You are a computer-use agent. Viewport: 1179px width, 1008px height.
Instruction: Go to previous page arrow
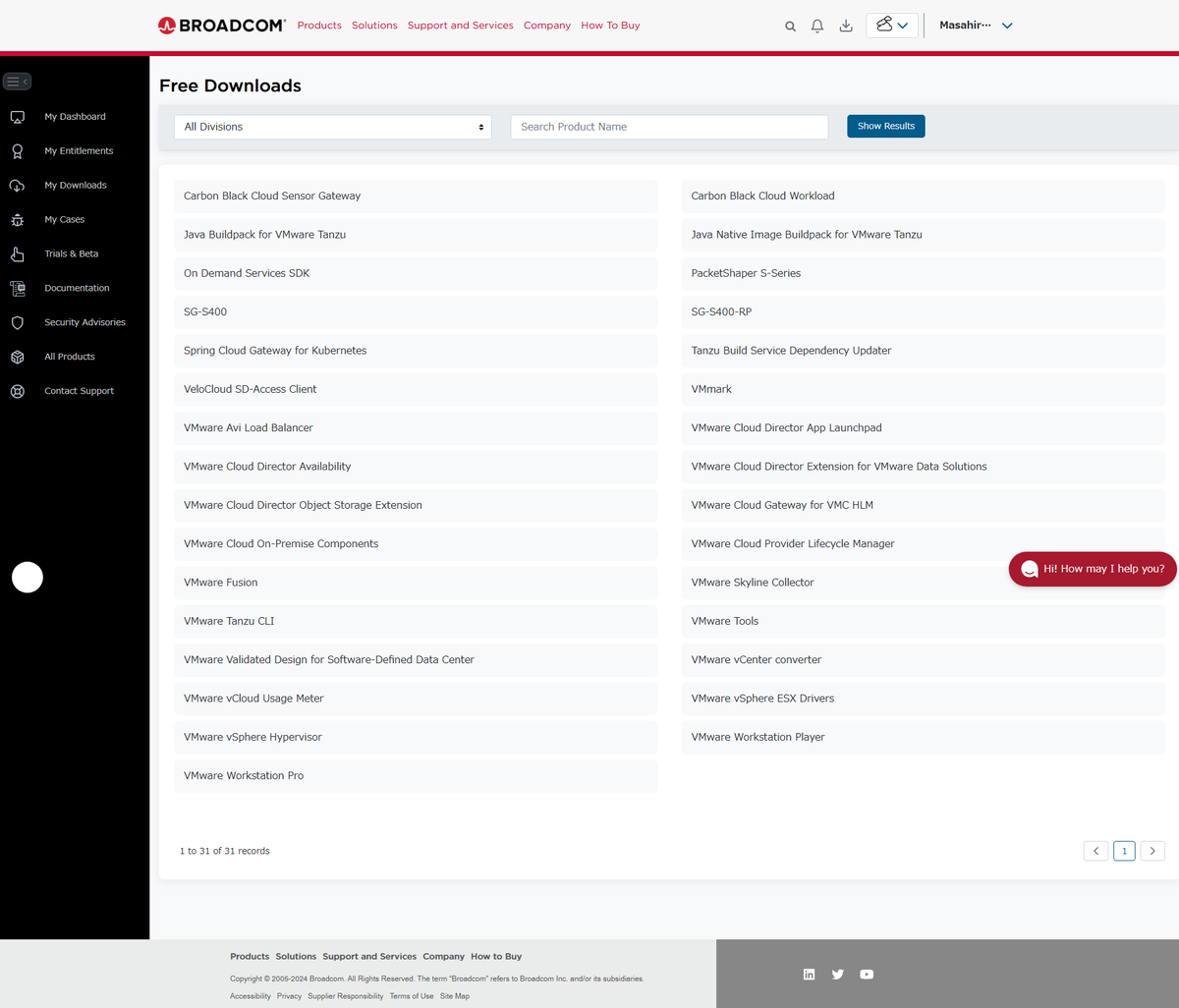coord(1096,851)
